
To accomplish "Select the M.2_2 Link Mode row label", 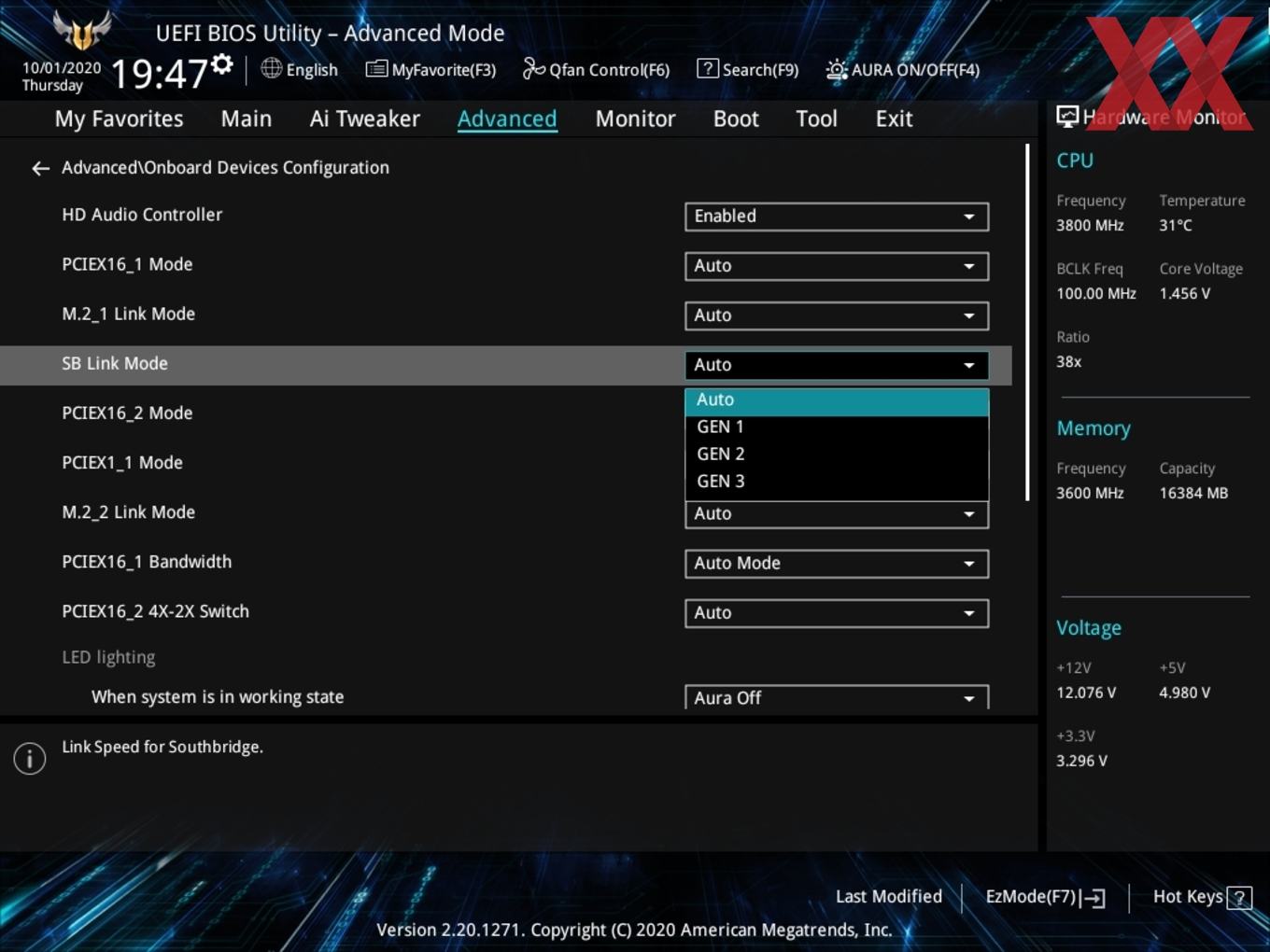I will point(128,512).
